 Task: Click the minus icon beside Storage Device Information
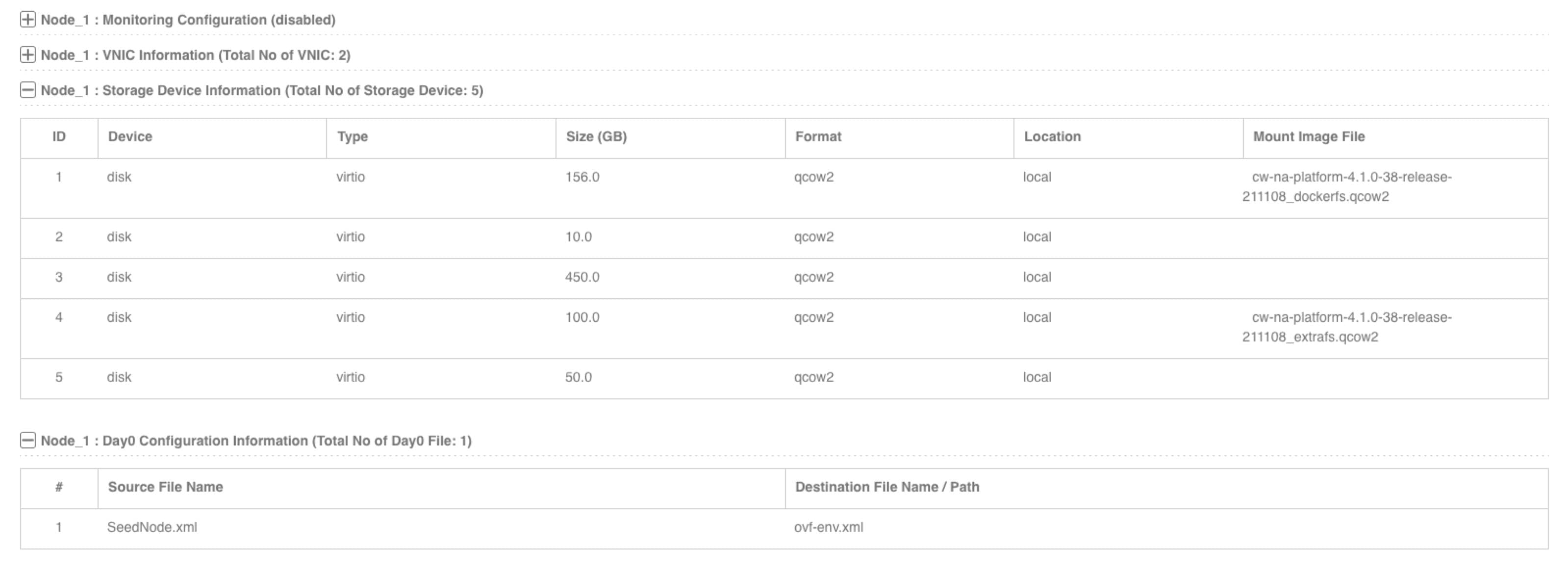pyautogui.click(x=27, y=90)
